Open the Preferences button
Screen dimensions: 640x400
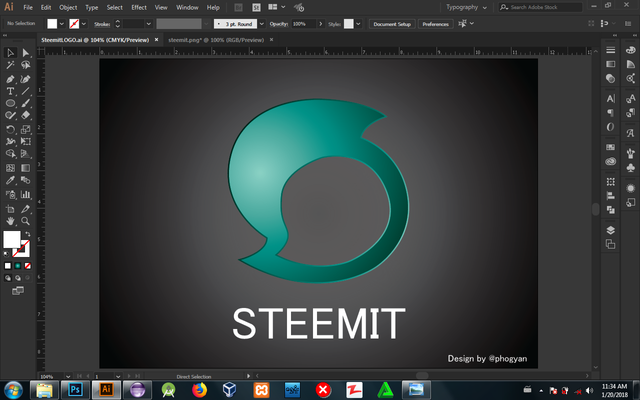(x=435, y=23)
